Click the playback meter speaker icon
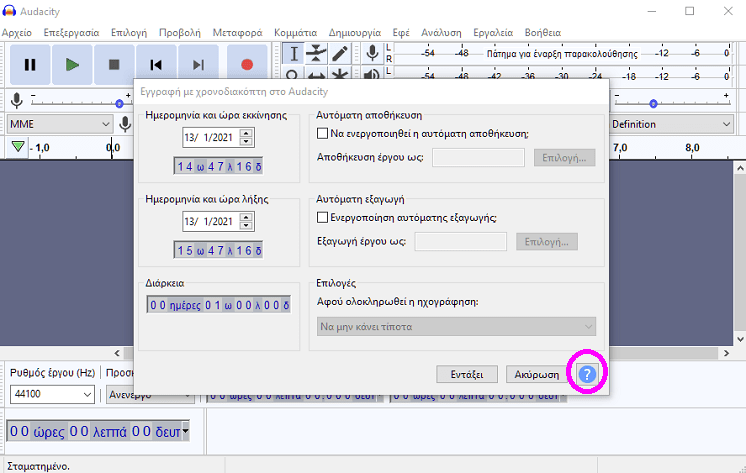746x473 pixels. (x=373, y=74)
